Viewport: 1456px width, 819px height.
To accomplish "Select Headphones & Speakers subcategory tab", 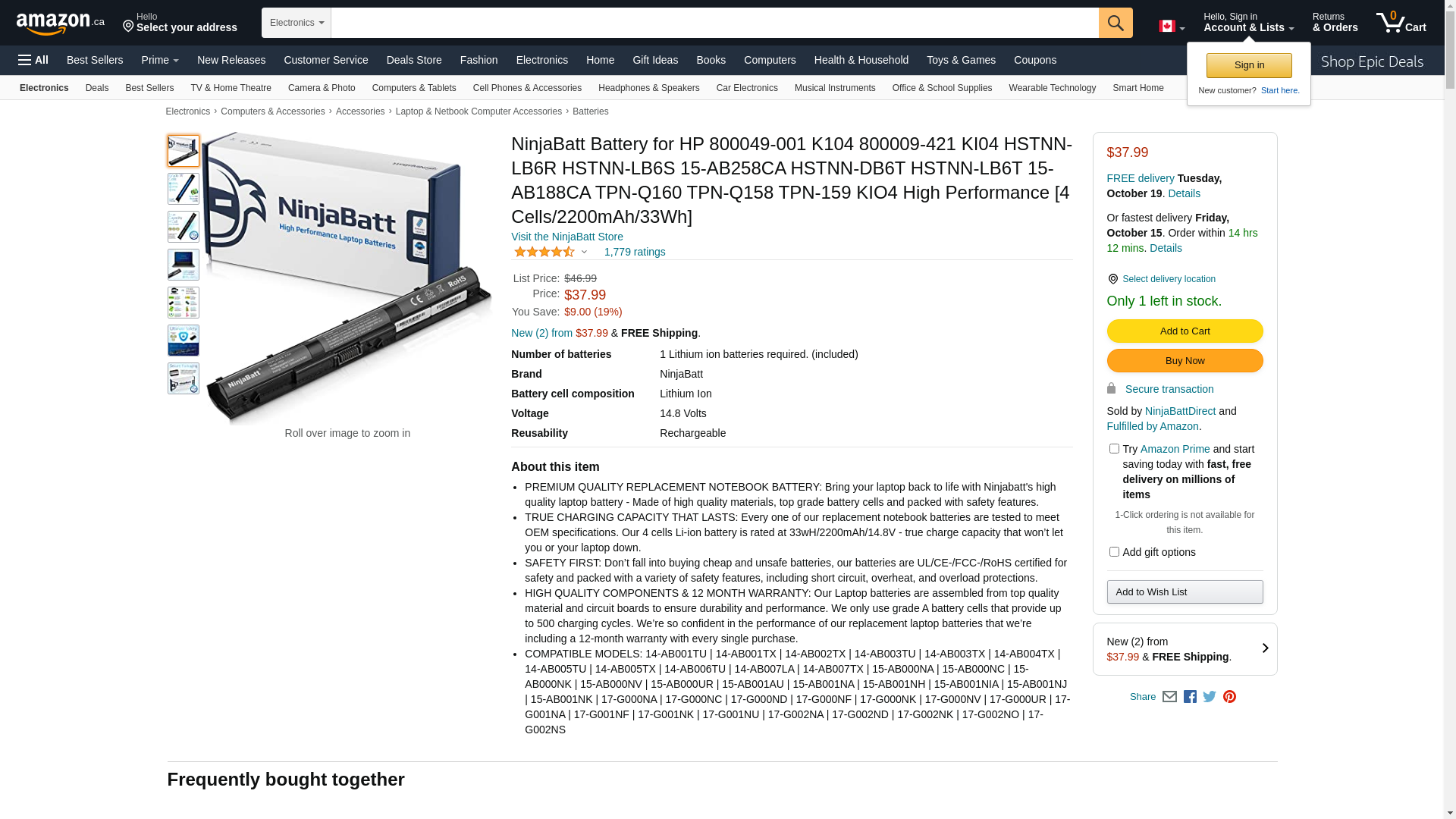I will [648, 88].
